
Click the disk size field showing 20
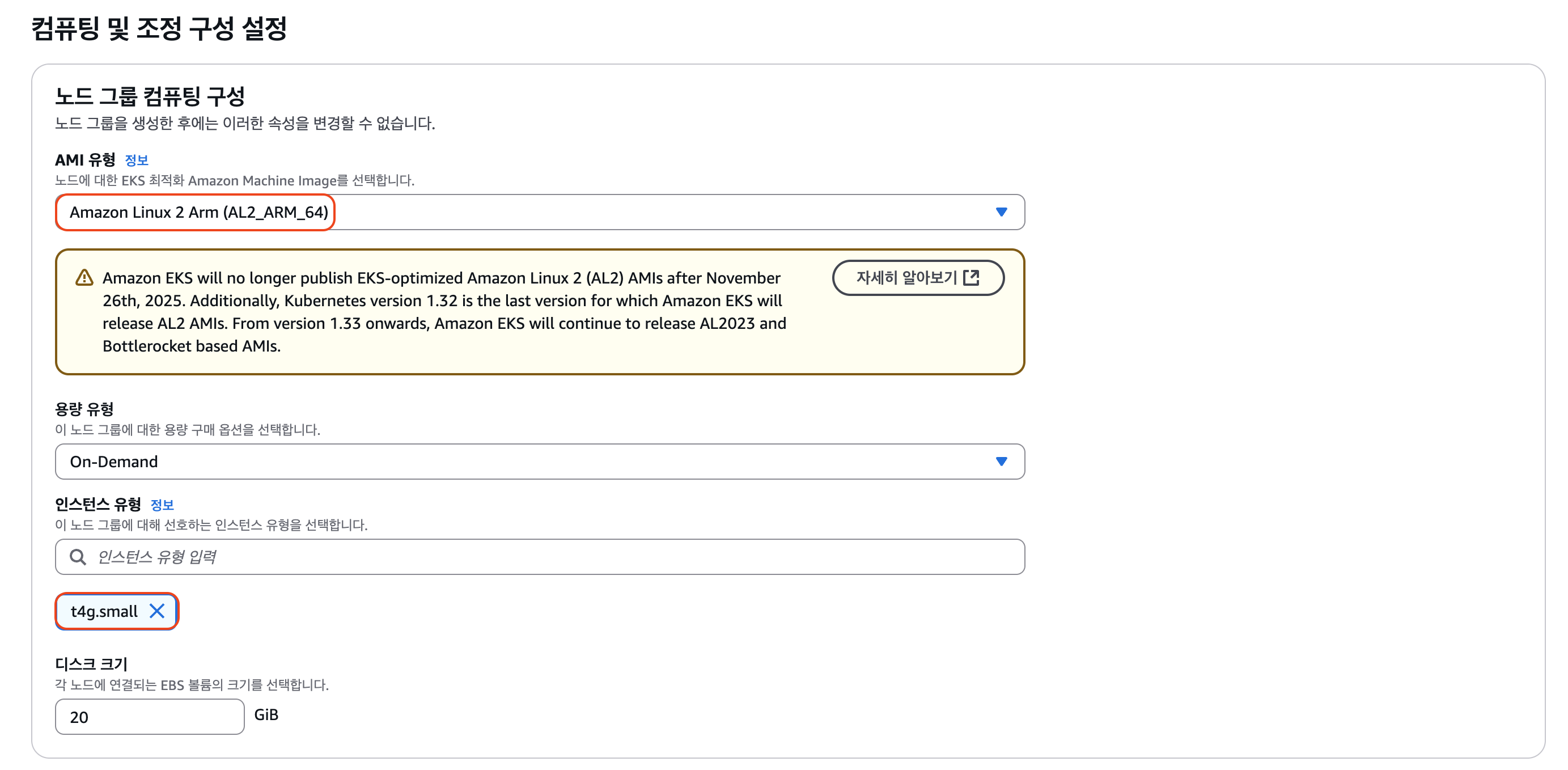pos(149,717)
